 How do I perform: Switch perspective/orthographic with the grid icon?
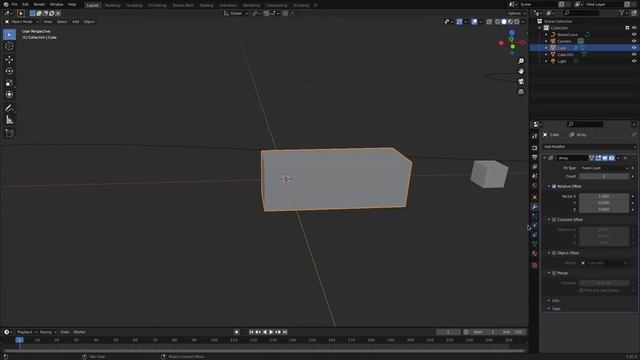(x=521, y=92)
